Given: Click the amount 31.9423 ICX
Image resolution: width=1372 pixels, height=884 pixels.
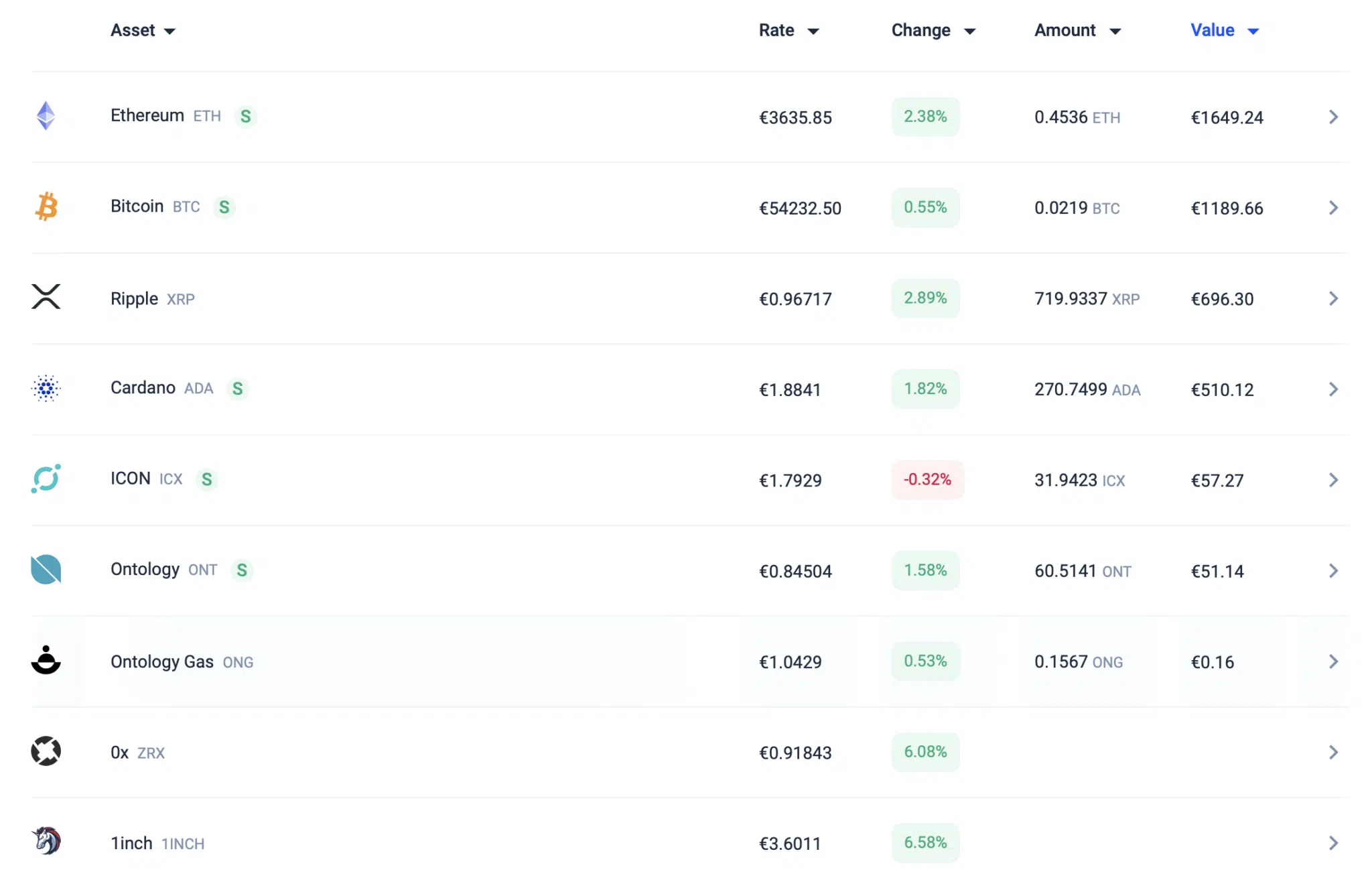Looking at the screenshot, I should tap(1080, 481).
